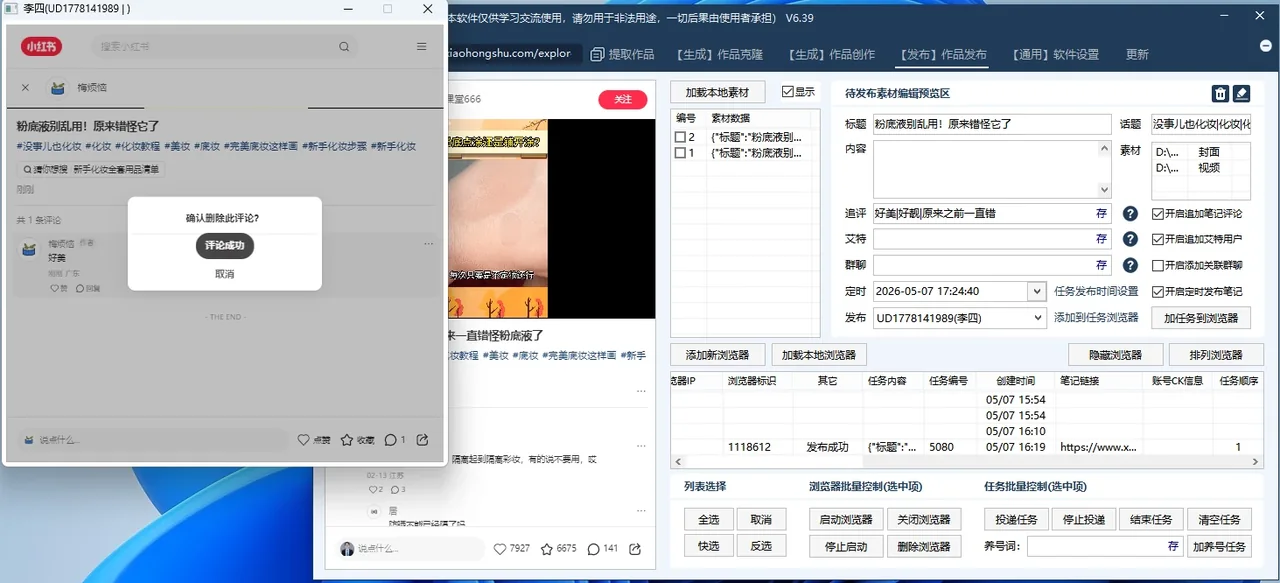The image size is (1280, 583).
Task: Click the 小红书 logo in front window
Action: 41,46
